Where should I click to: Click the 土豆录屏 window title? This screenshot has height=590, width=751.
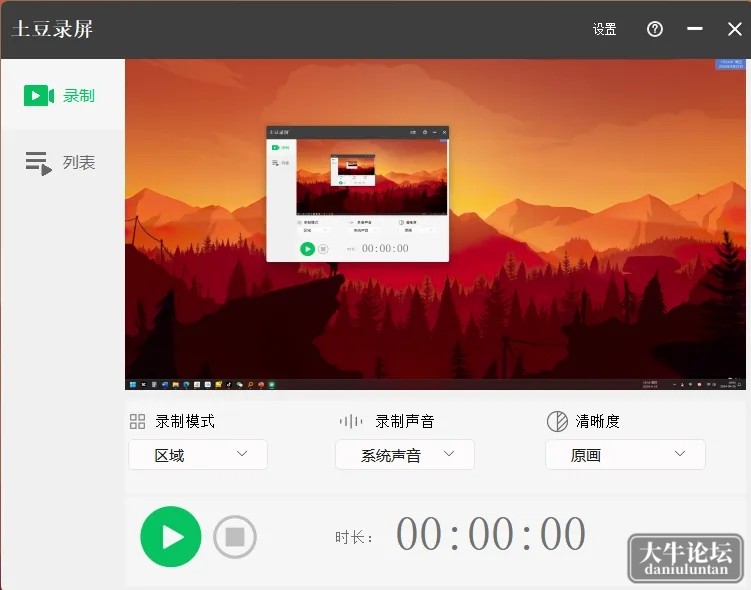click(52, 29)
